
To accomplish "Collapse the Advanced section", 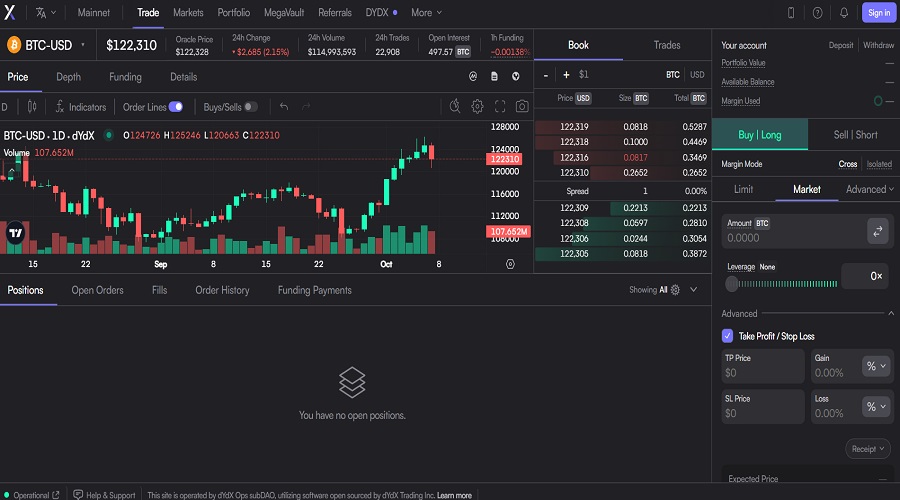I will pos(891,313).
